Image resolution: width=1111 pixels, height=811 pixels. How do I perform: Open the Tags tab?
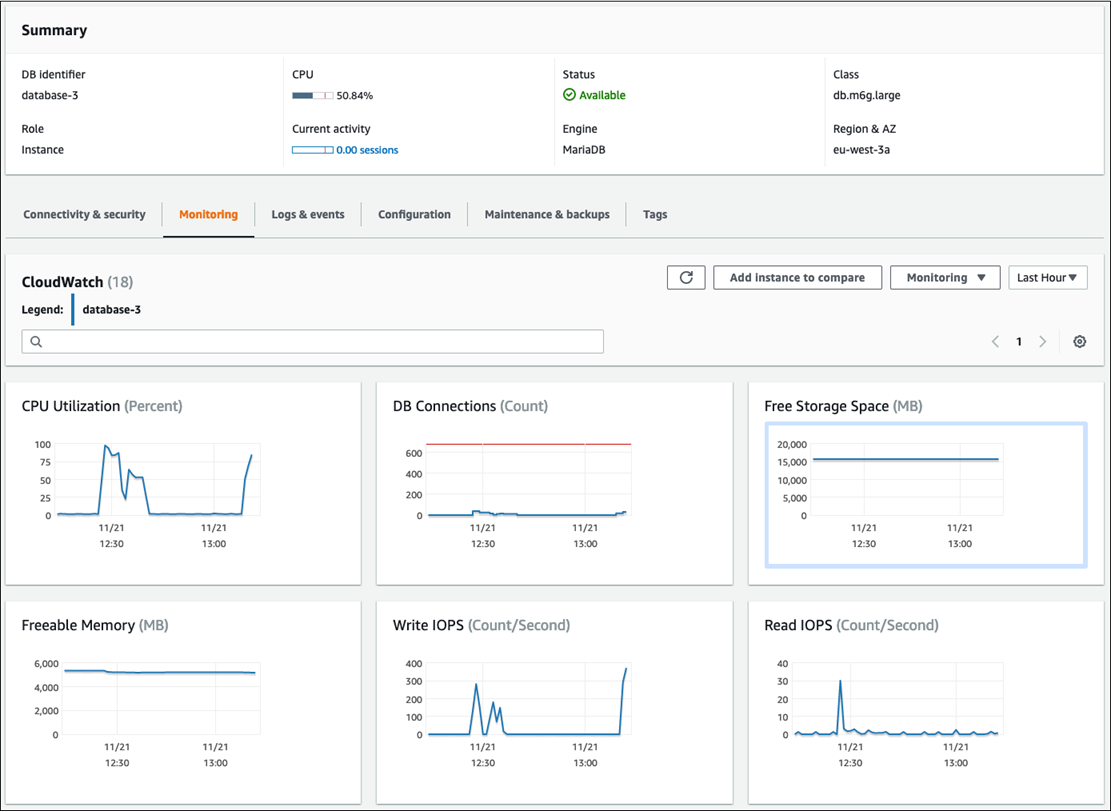[x=655, y=214]
